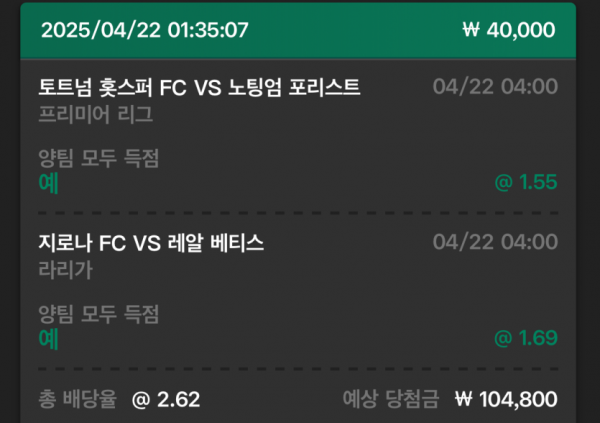Select the ₩ 40,000 stake amount
Screen dimensions: 600x423
[509, 30]
